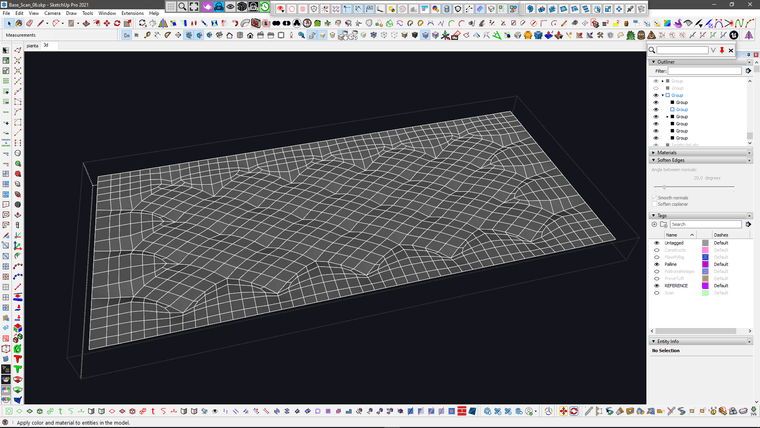Screen dimensions: 760x428
Task: Toggle visibility of the Falline tag
Action: pos(656,264)
